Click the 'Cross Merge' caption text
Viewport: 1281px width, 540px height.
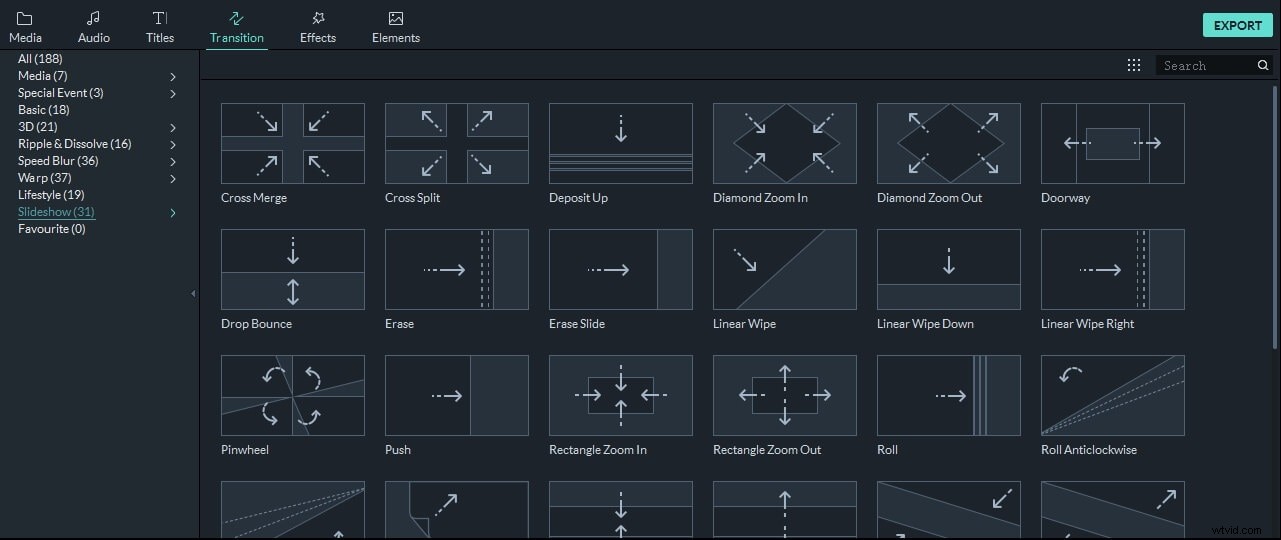pos(254,198)
